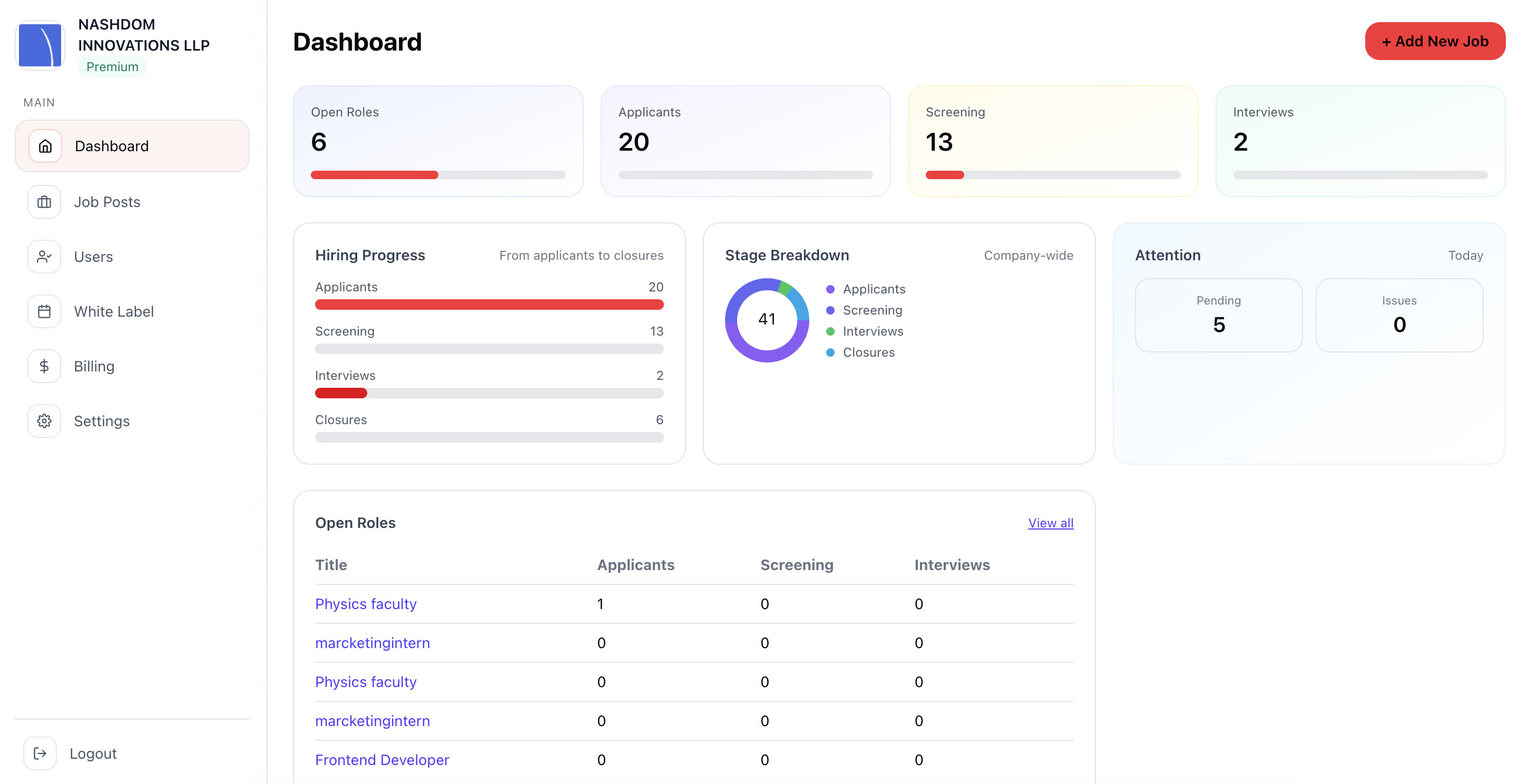Click the Logout arrow icon
This screenshot has width=1528, height=784.
(x=40, y=753)
